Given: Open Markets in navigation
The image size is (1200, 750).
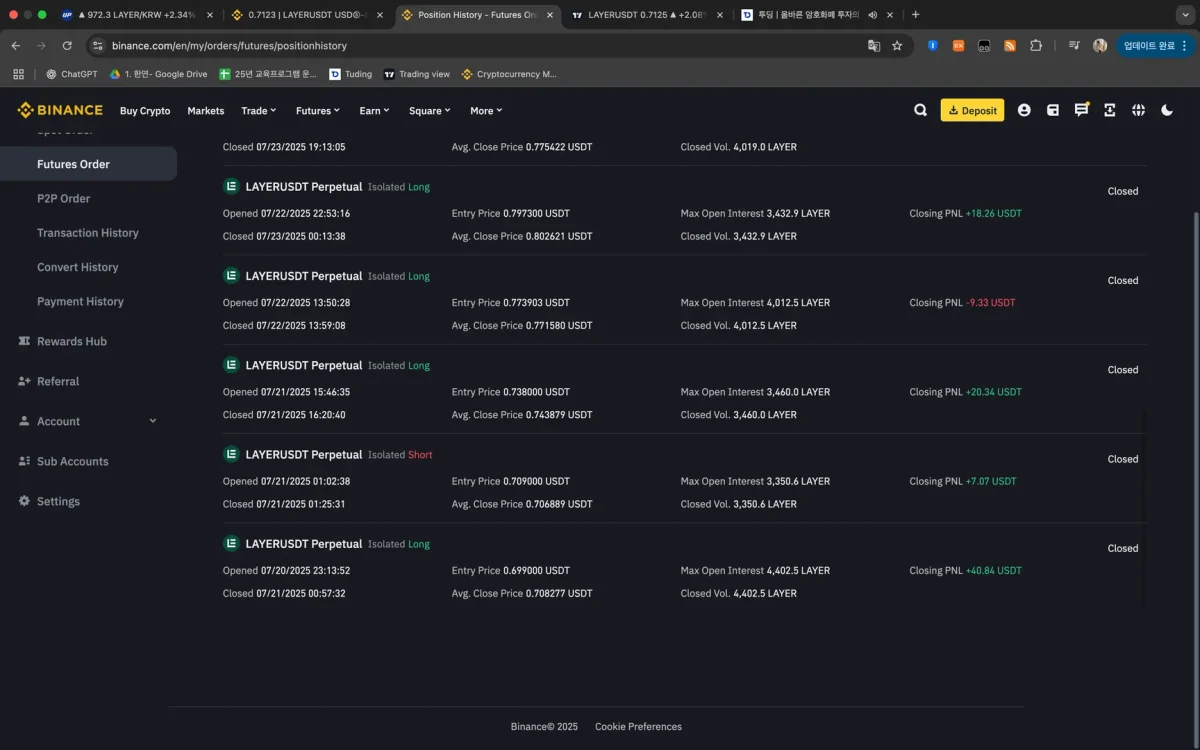Looking at the screenshot, I should [x=206, y=110].
